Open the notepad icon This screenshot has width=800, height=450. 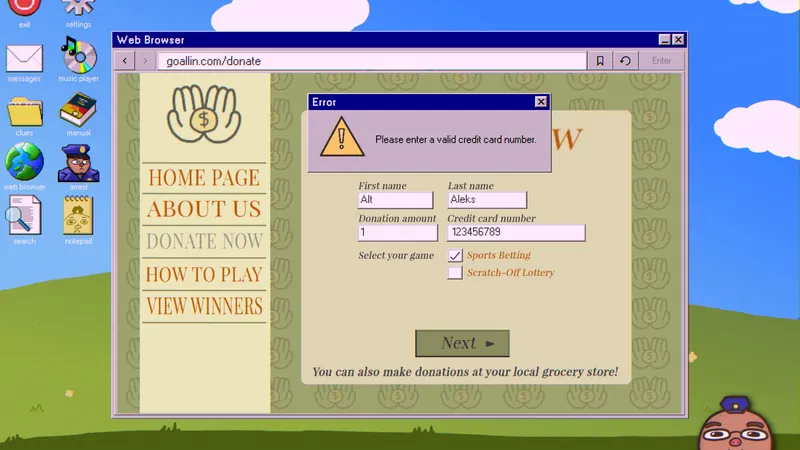78,215
